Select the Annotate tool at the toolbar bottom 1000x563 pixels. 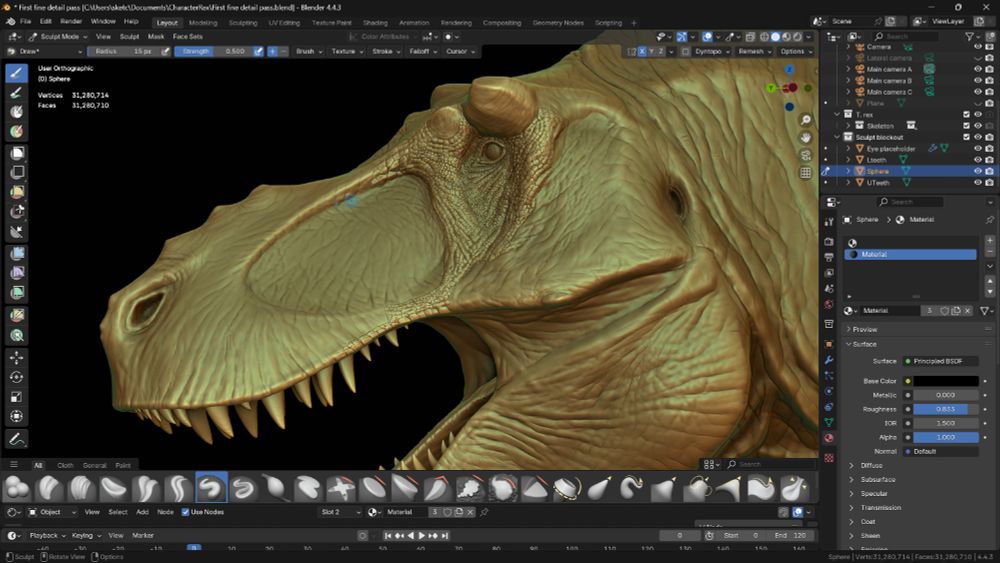coord(17,439)
